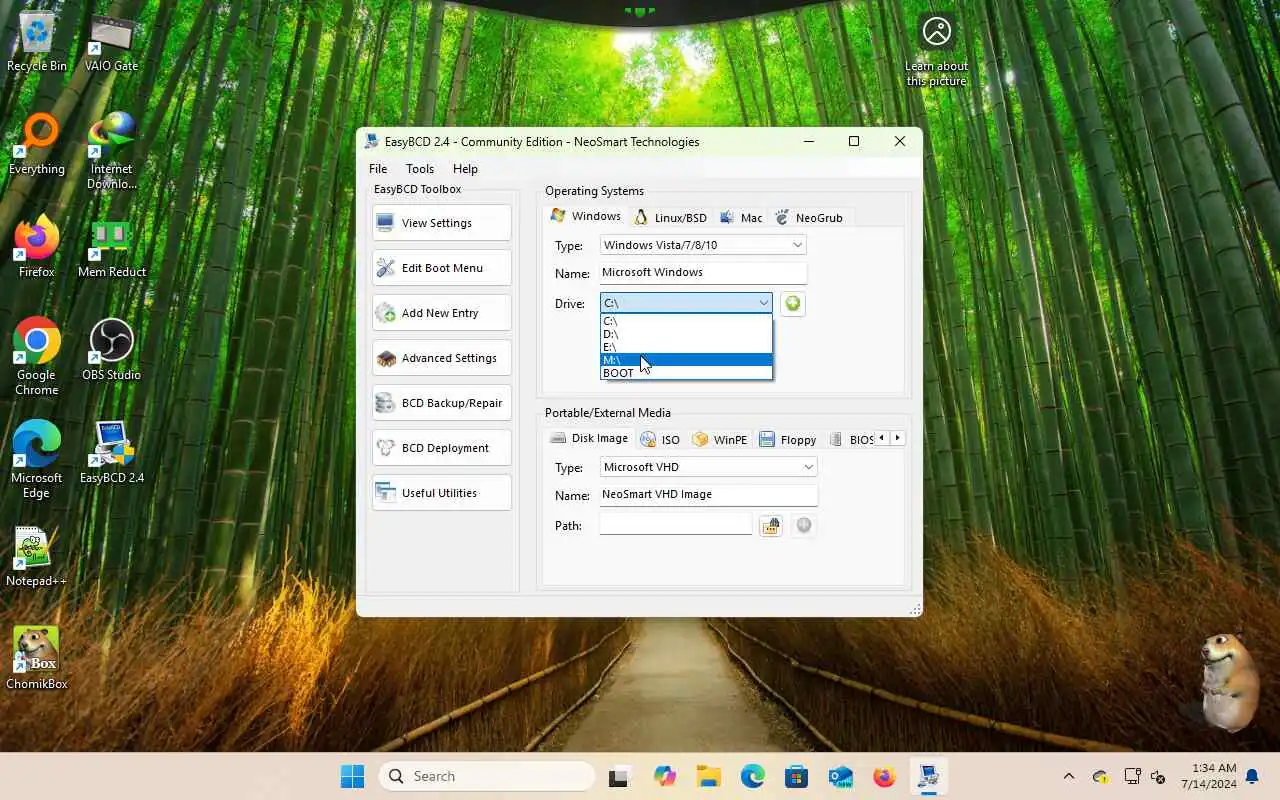
Task: Switch to the Windows tab
Action: tap(587, 216)
